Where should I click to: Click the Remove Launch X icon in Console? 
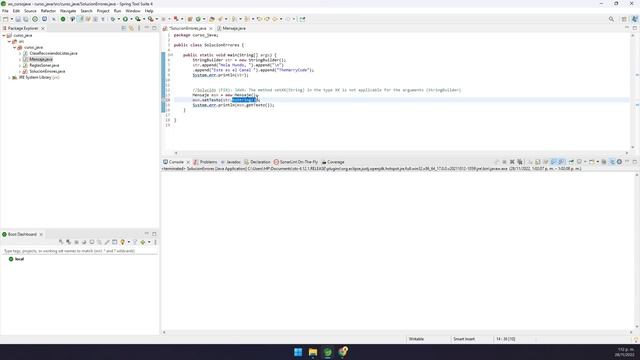512,162
